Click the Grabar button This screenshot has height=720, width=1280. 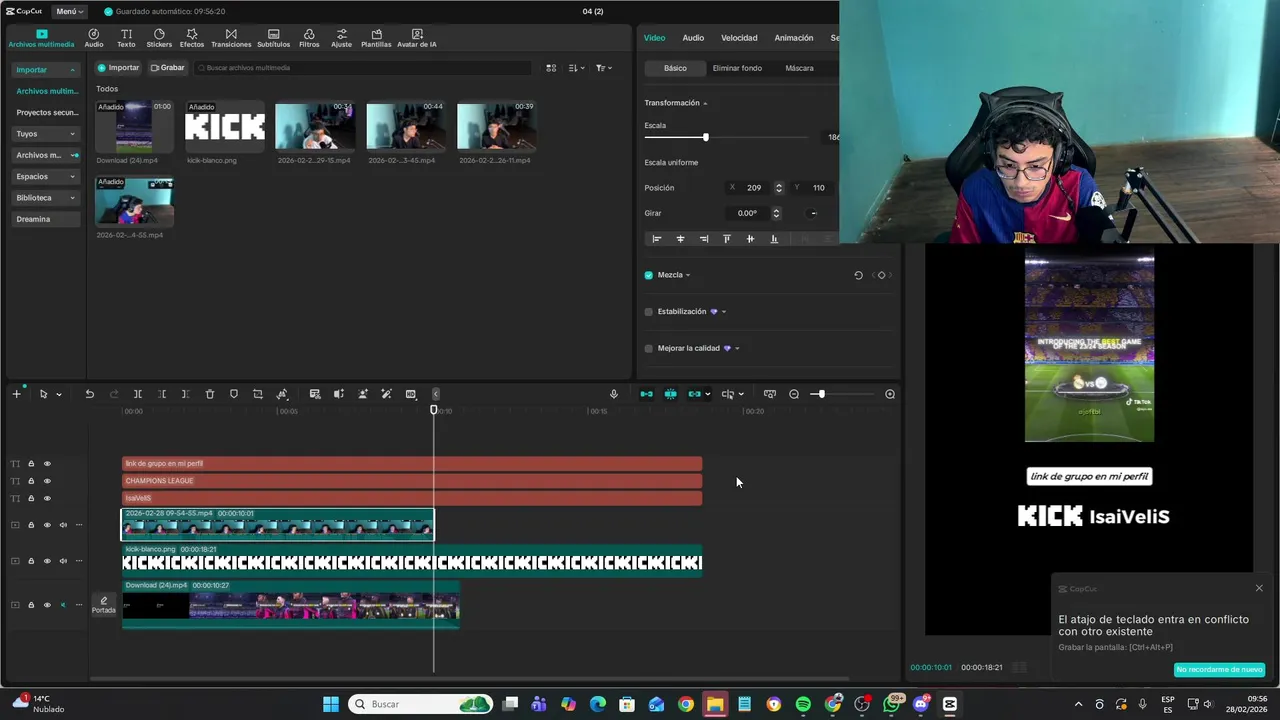click(x=167, y=68)
